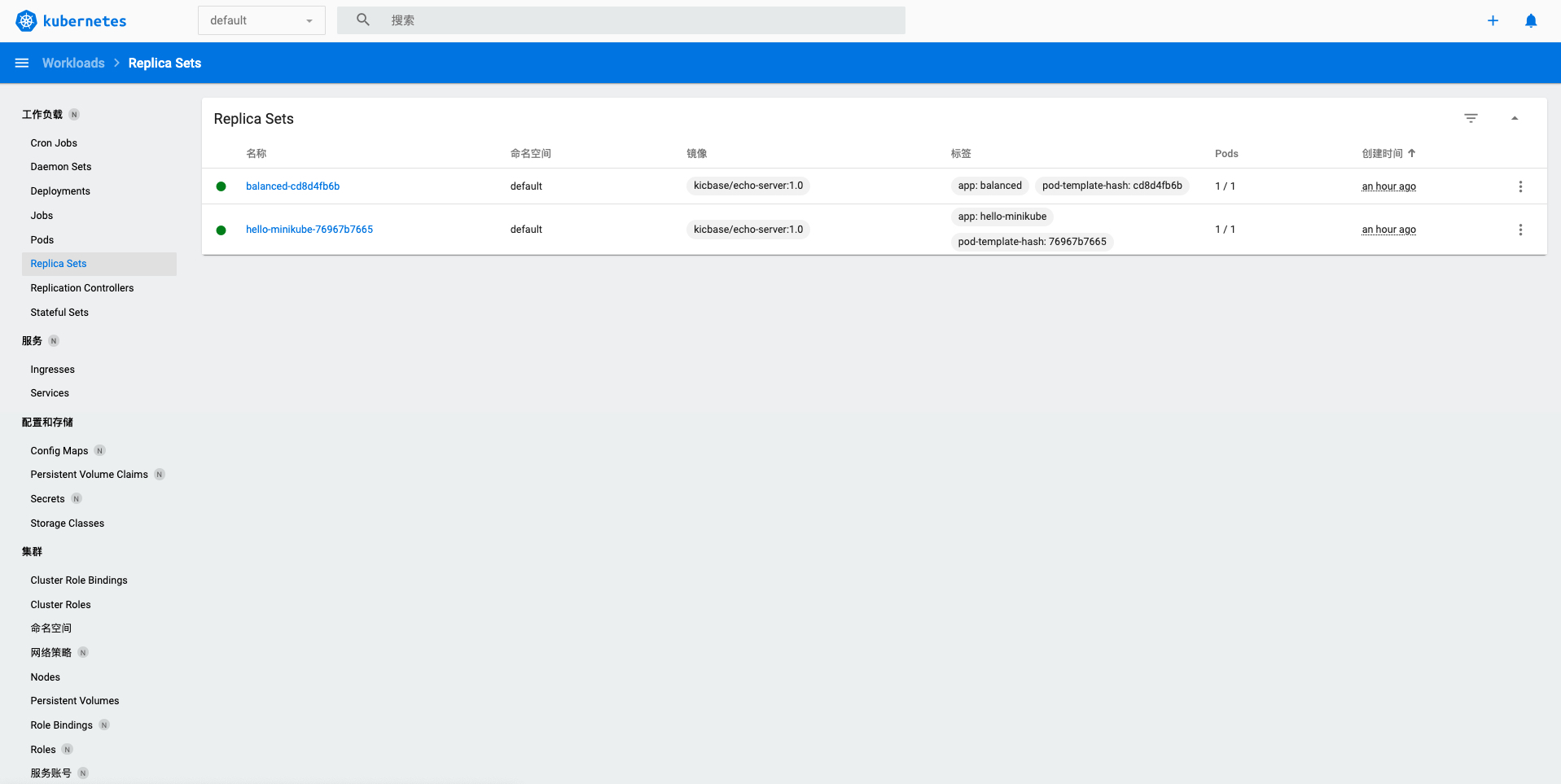Open balanced-cd8d4fb6b replica set
This screenshot has height=784, width=1561.
tap(292, 186)
